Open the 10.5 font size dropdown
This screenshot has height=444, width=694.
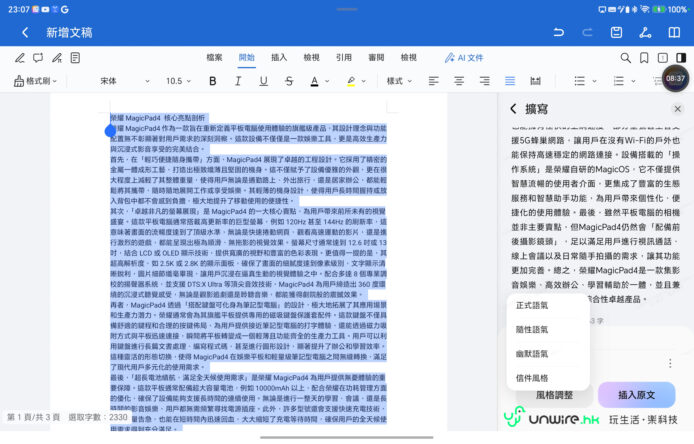click(178, 81)
